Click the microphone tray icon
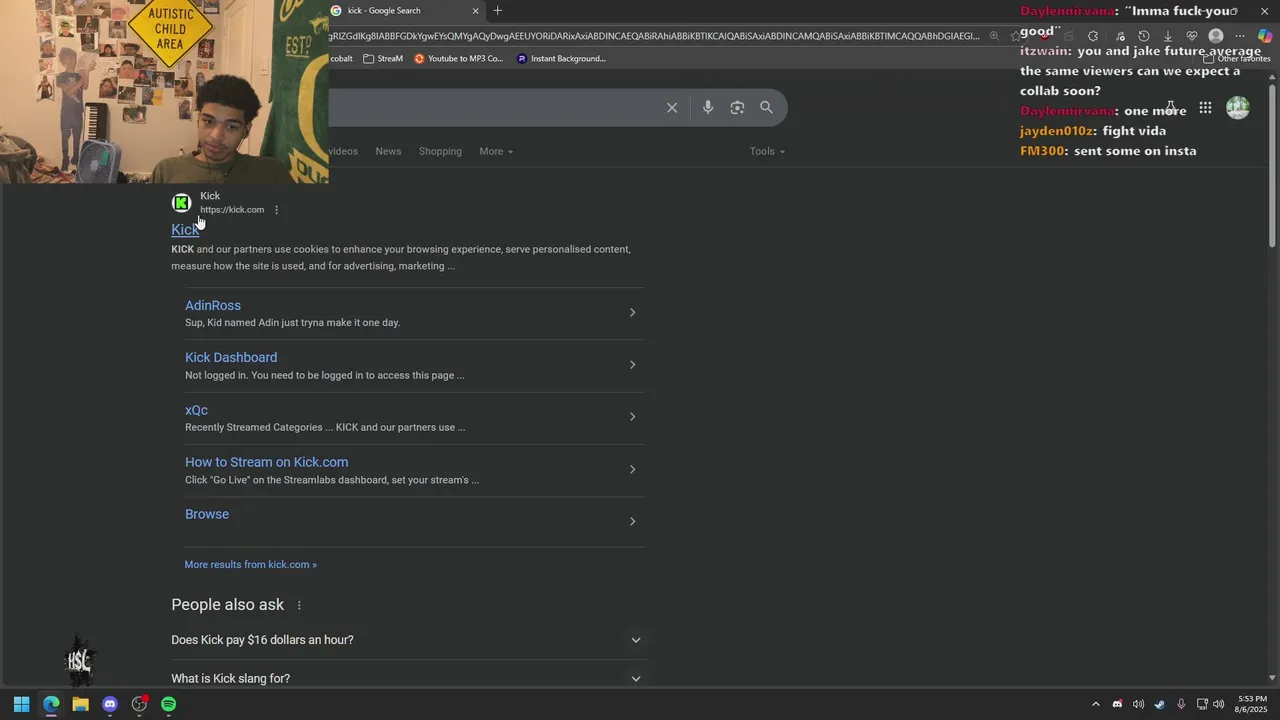 click(x=1181, y=704)
